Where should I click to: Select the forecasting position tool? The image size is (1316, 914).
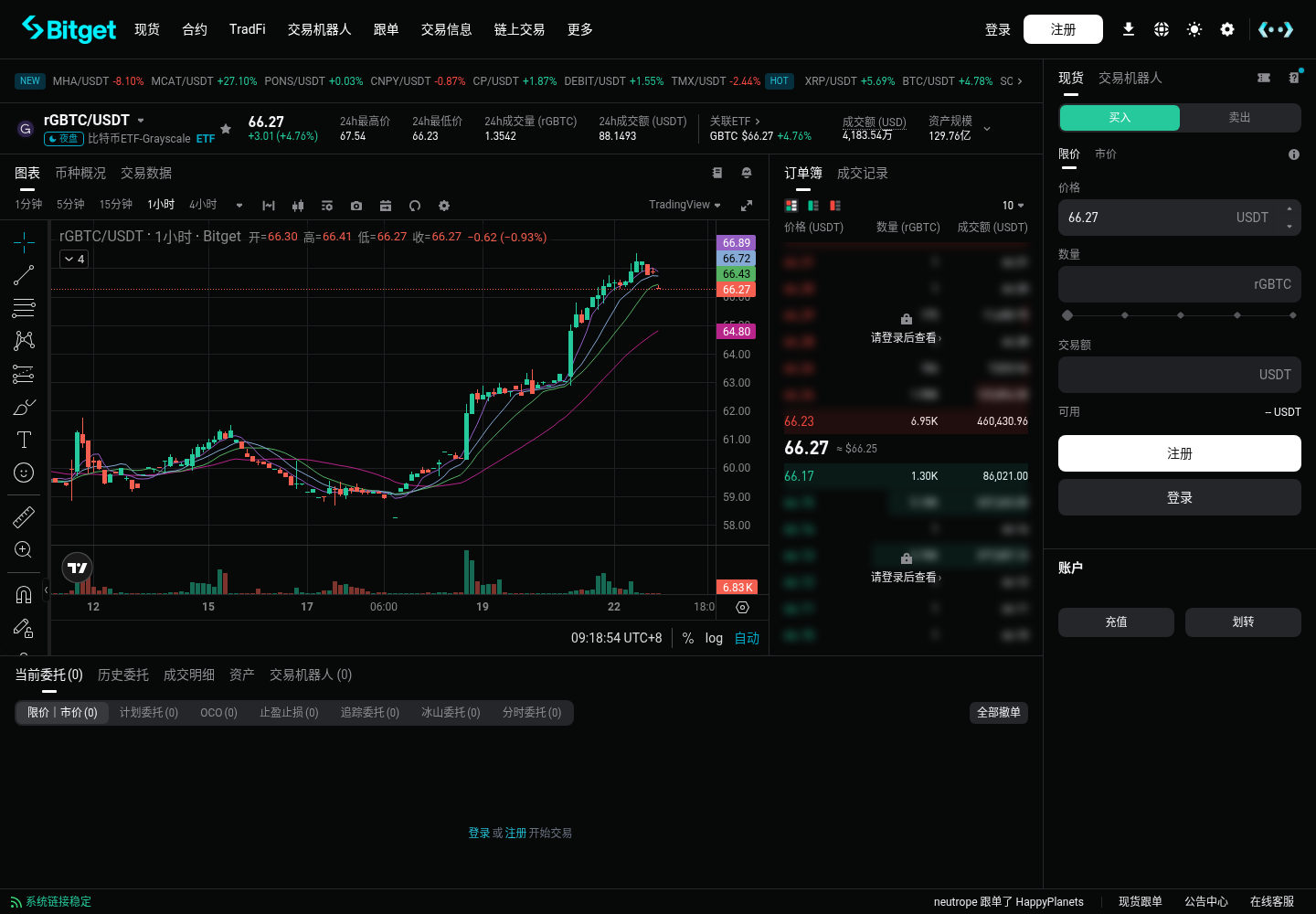(x=24, y=373)
